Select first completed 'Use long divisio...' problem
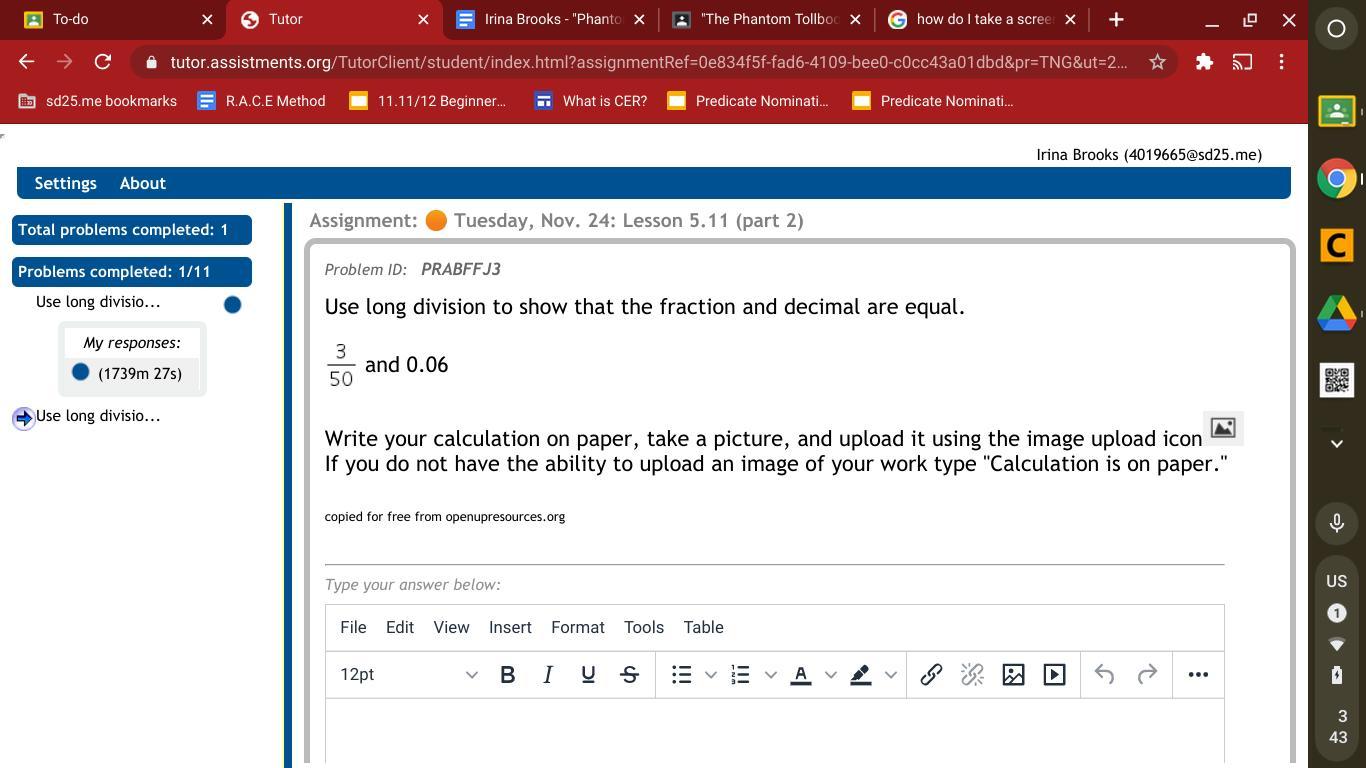1366x768 pixels. click(98, 302)
